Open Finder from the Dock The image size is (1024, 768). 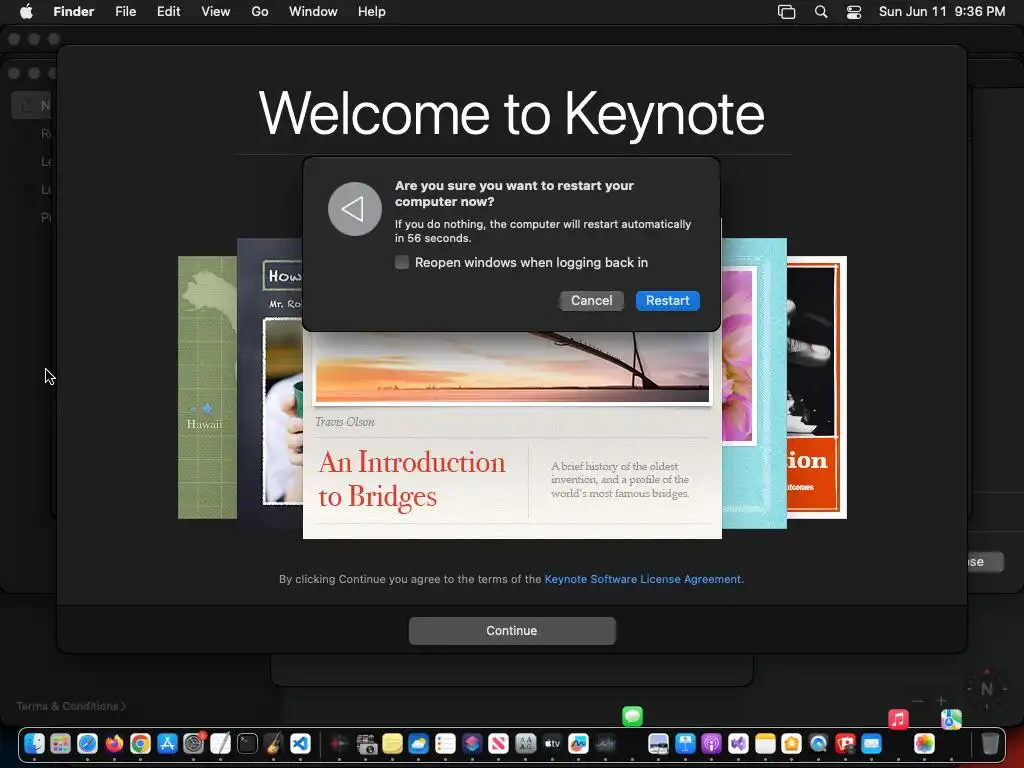pyautogui.click(x=34, y=743)
